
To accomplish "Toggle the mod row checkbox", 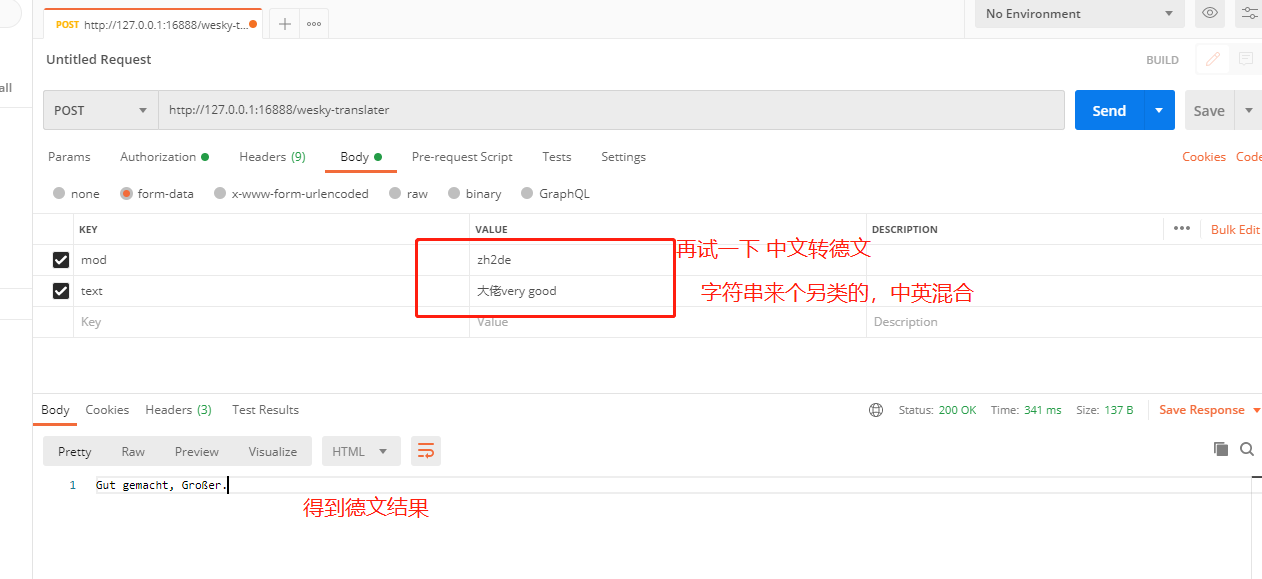I will [60, 260].
